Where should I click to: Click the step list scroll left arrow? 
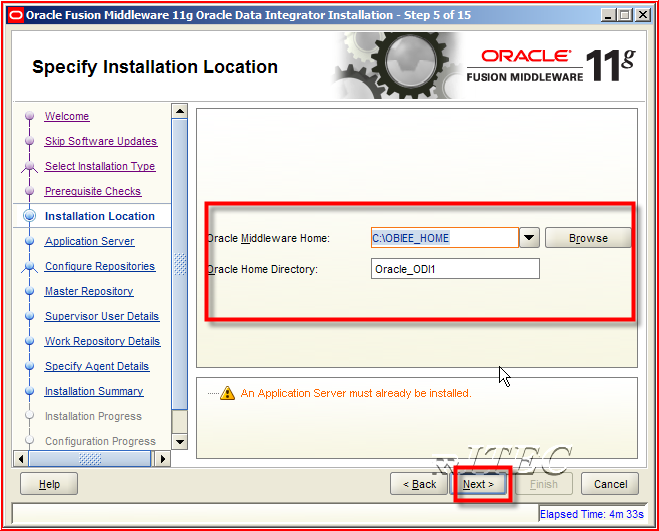[x=21, y=458]
